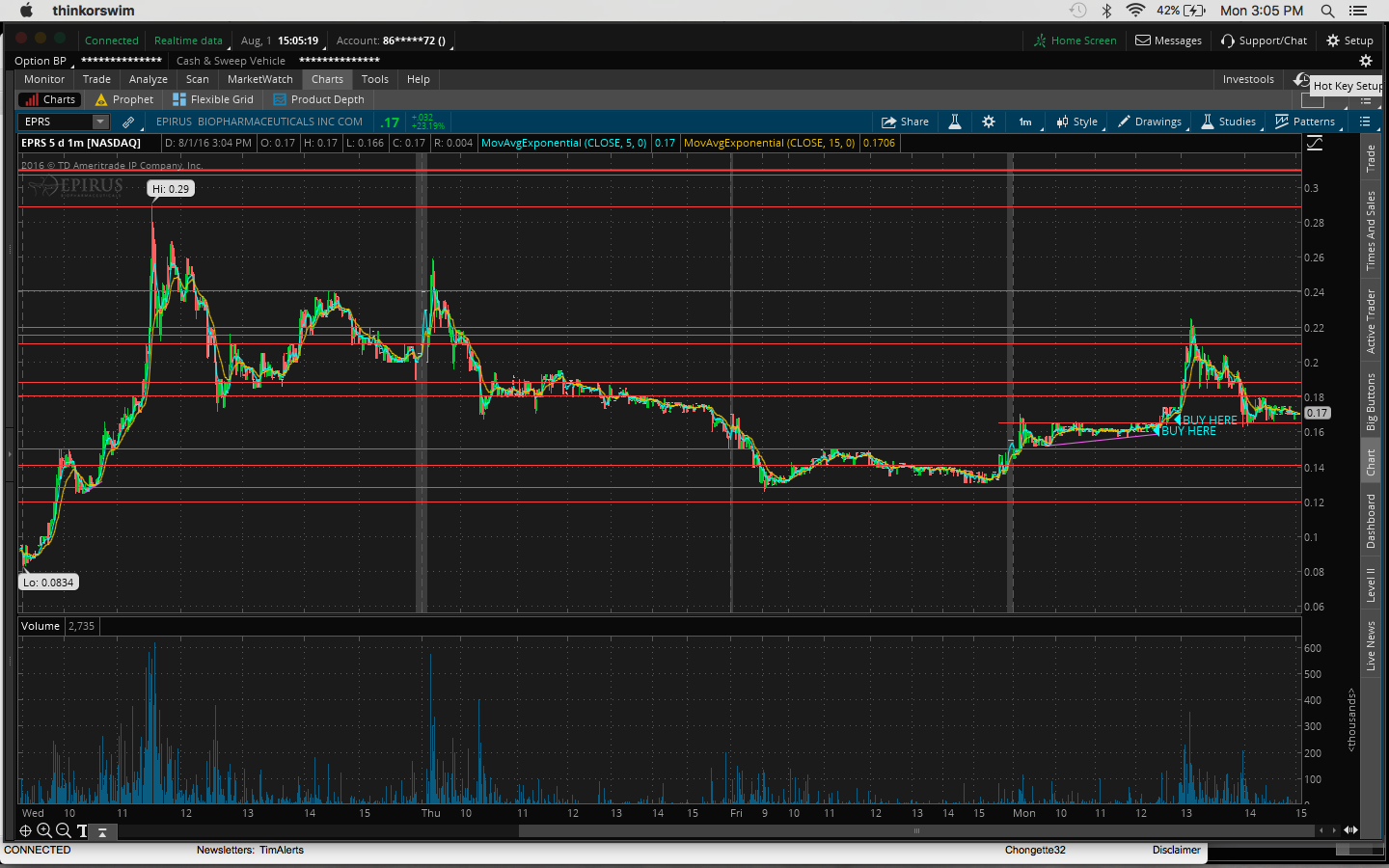Open Spotlight search in menu bar
Viewport: 1389px width, 868px height.
pos(1327,11)
